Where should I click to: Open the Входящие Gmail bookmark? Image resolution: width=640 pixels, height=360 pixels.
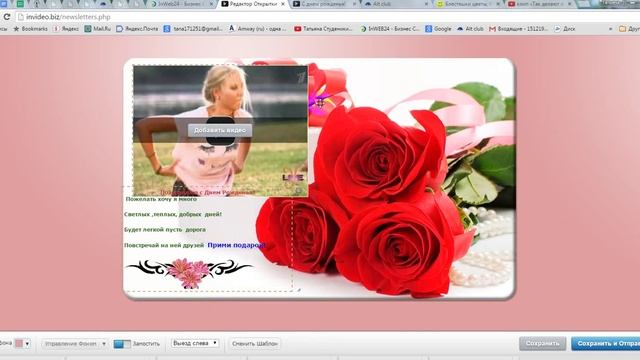tap(518, 29)
